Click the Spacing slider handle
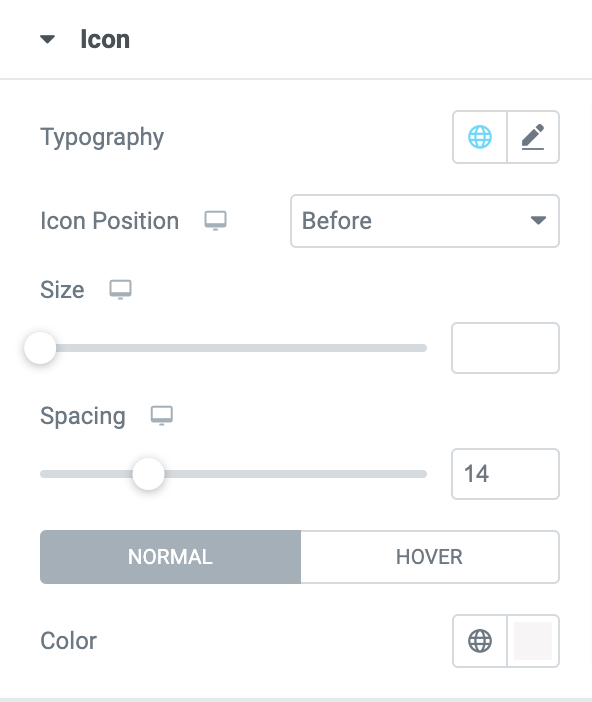 [148, 474]
